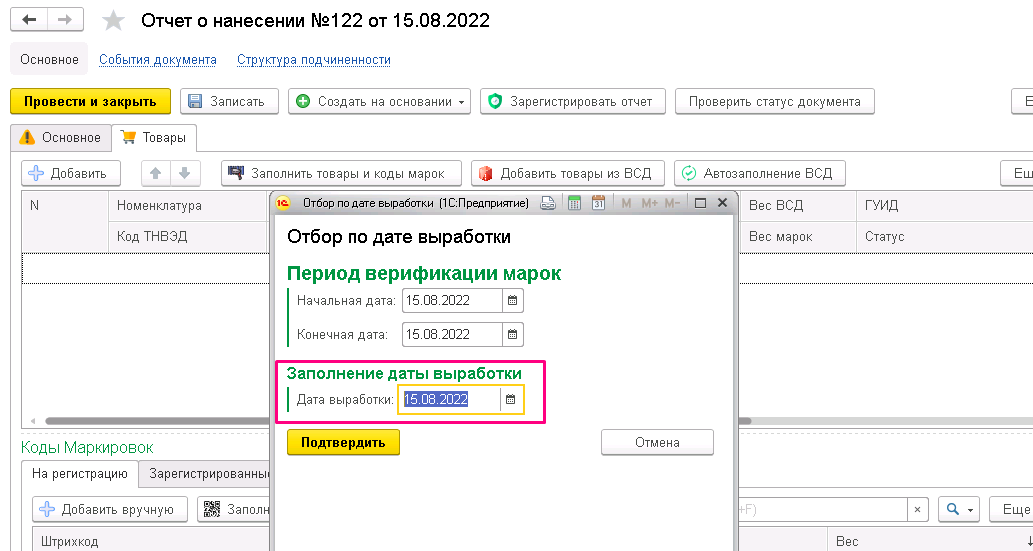Open the События документа link
This screenshot has width=1033, height=551.
pos(157,60)
